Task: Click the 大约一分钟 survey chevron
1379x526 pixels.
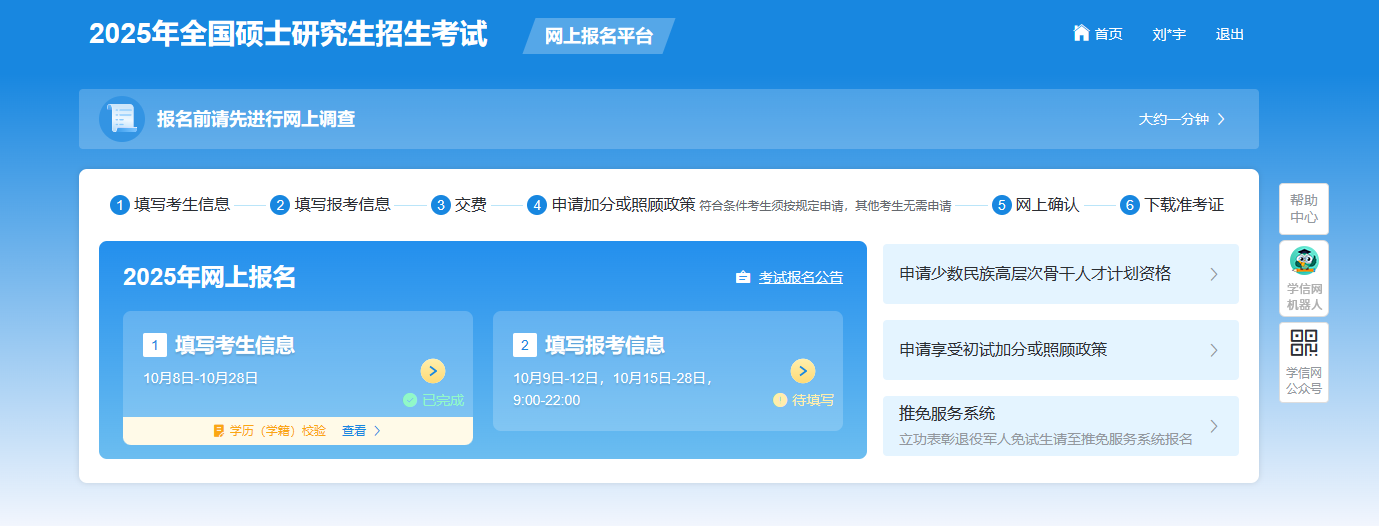Action: point(1221,119)
